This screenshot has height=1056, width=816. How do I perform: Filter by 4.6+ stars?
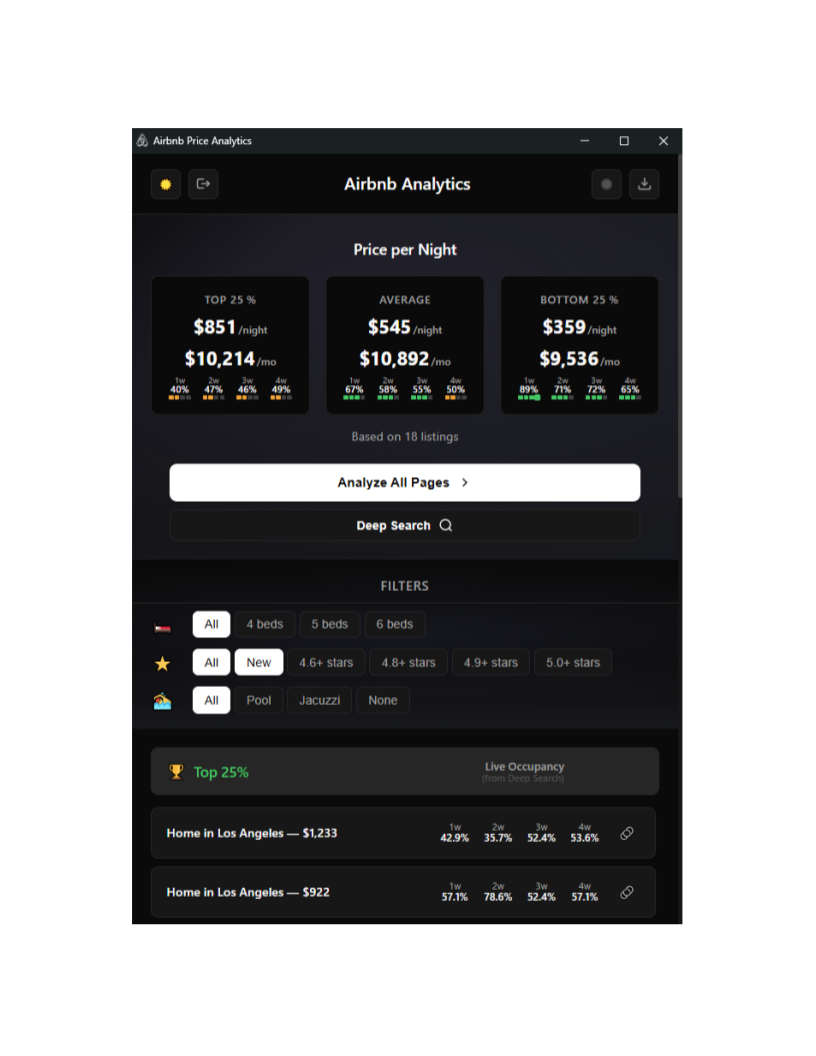pyautogui.click(x=326, y=663)
